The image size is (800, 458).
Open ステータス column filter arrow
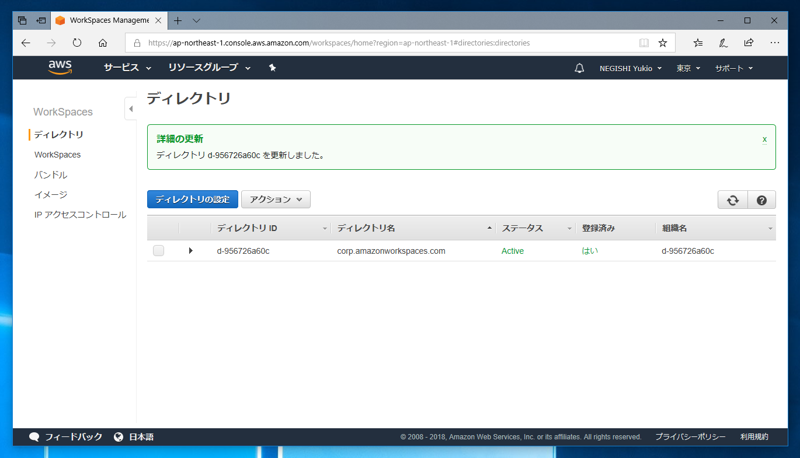pos(569,228)
